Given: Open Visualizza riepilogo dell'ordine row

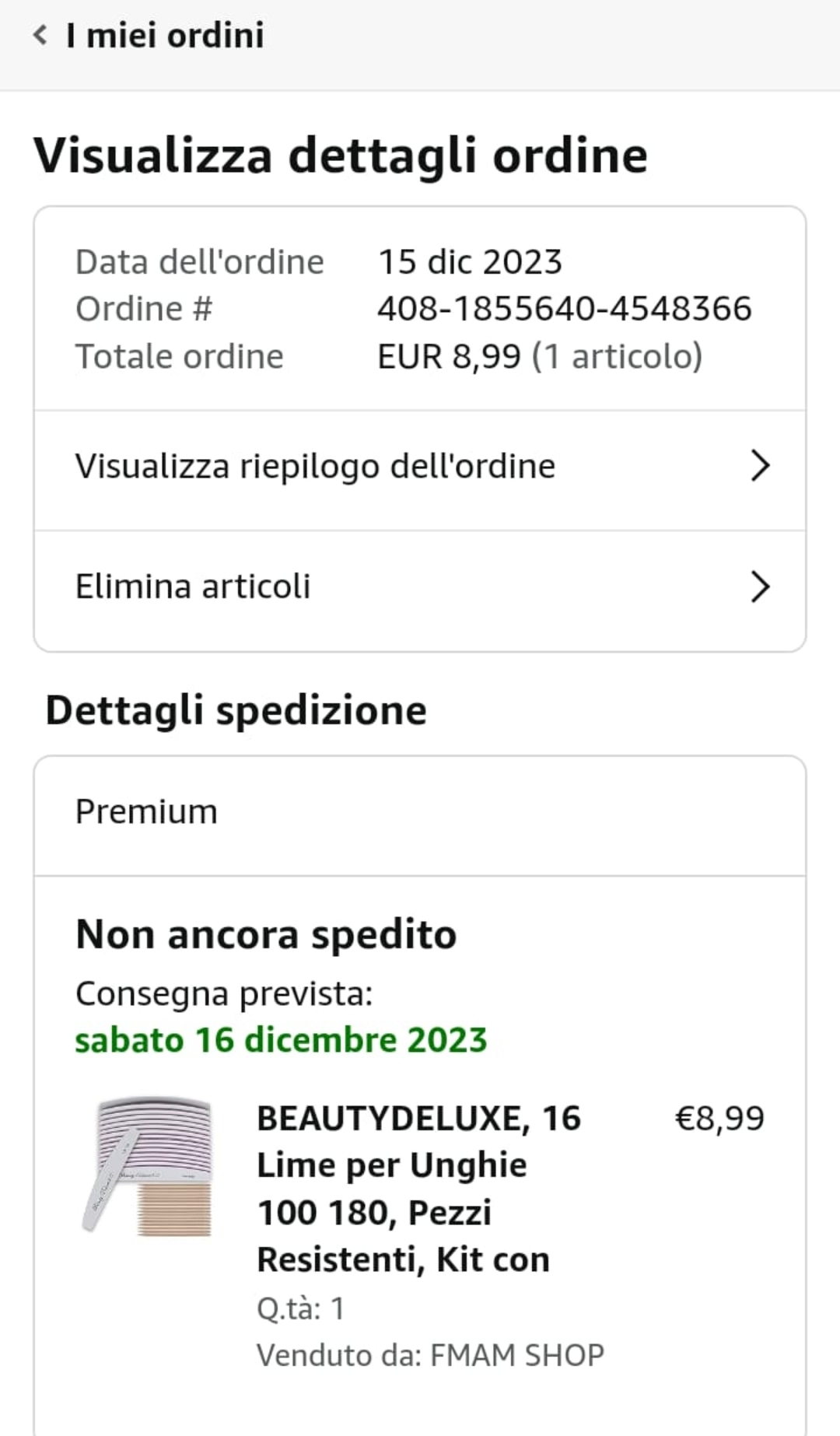Looking at the screenshot, I should (x=315, y=467).
